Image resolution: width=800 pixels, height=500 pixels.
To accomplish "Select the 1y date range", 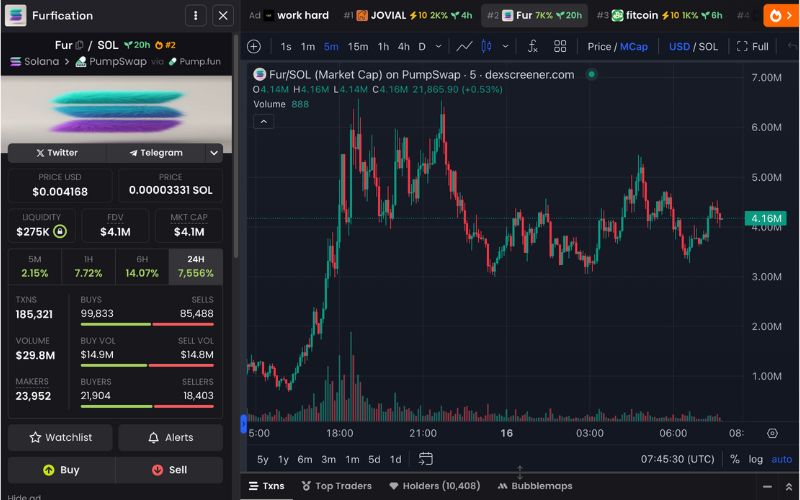I will pyautogui.click(x=283, y=459).
